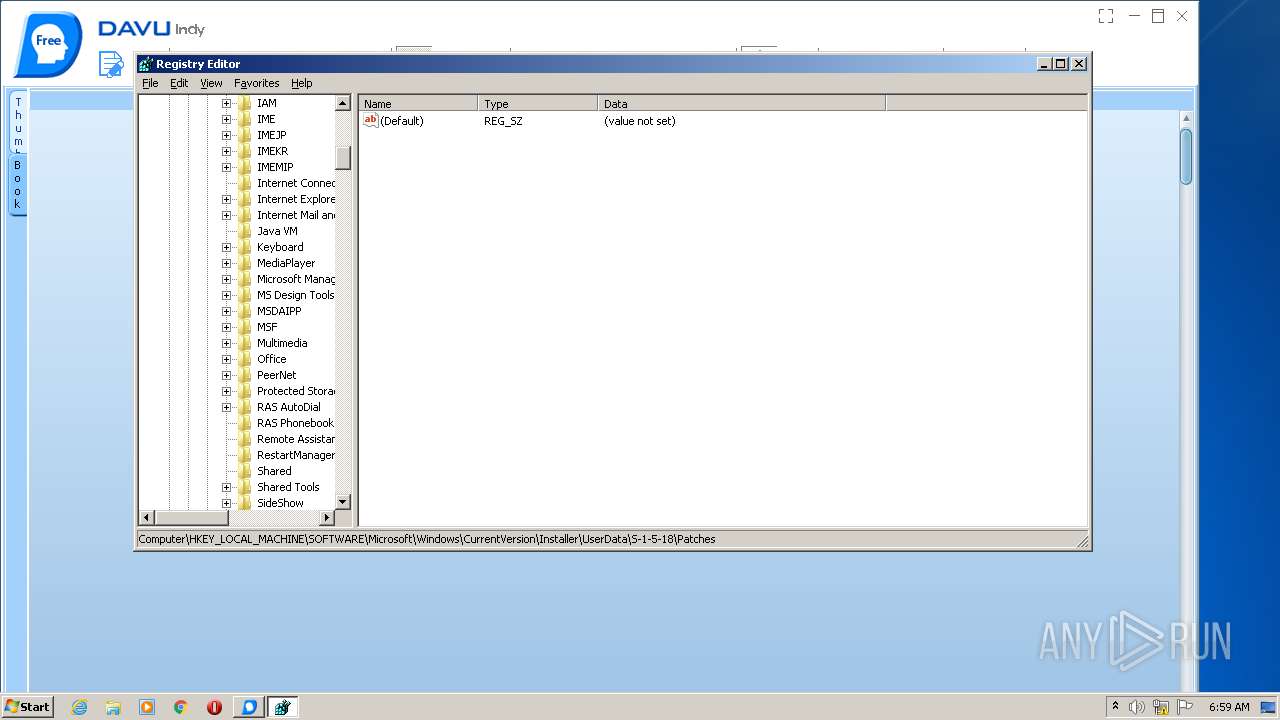Switch to DAVU taskbar button
The image size is (1280, 720).
tap(249, 707)
